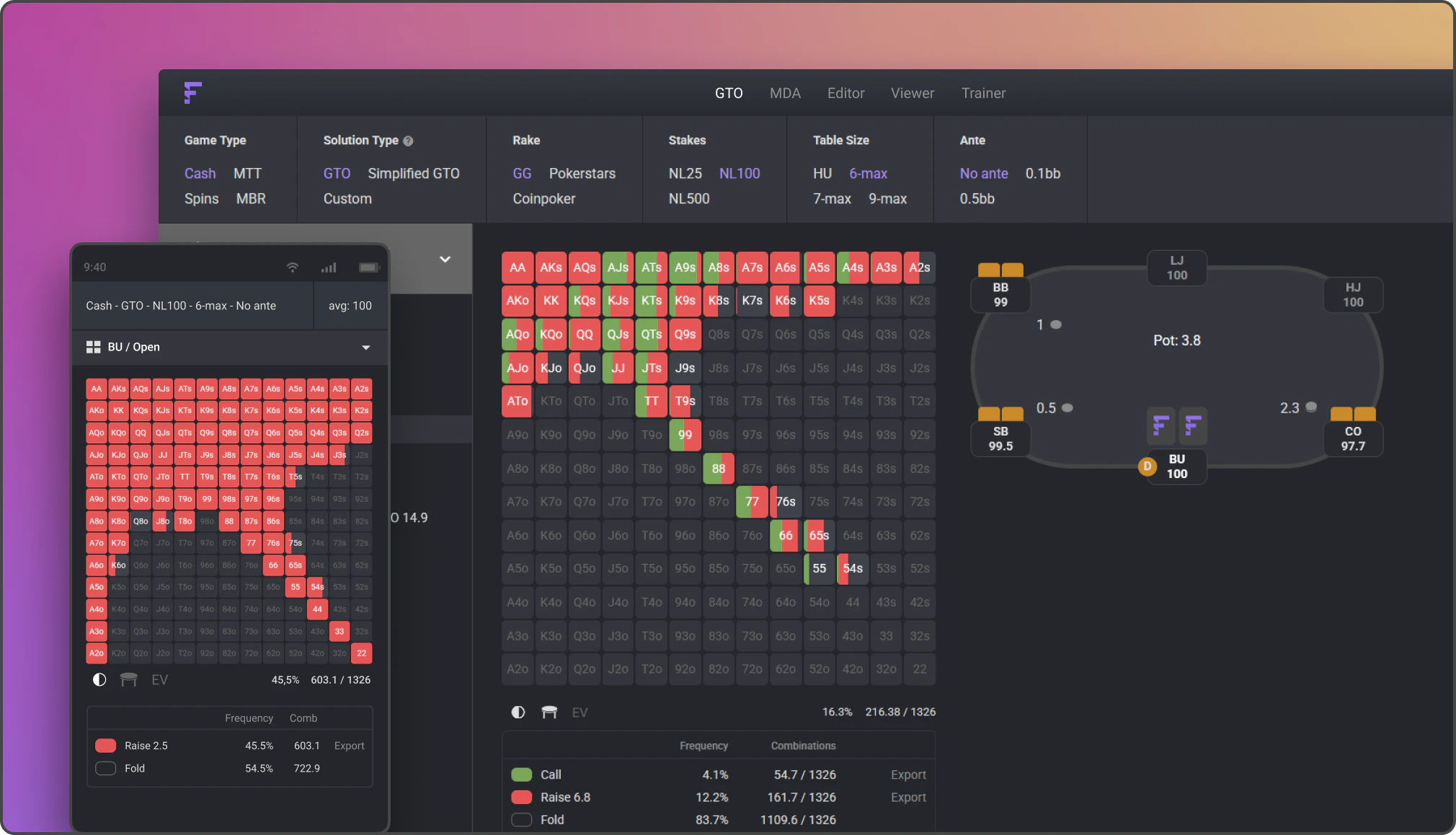This screenshot has width=1456, height=835.
Task: Expand the collapsed dropdown chevron behind mobile panel
Action: [445, 259]
